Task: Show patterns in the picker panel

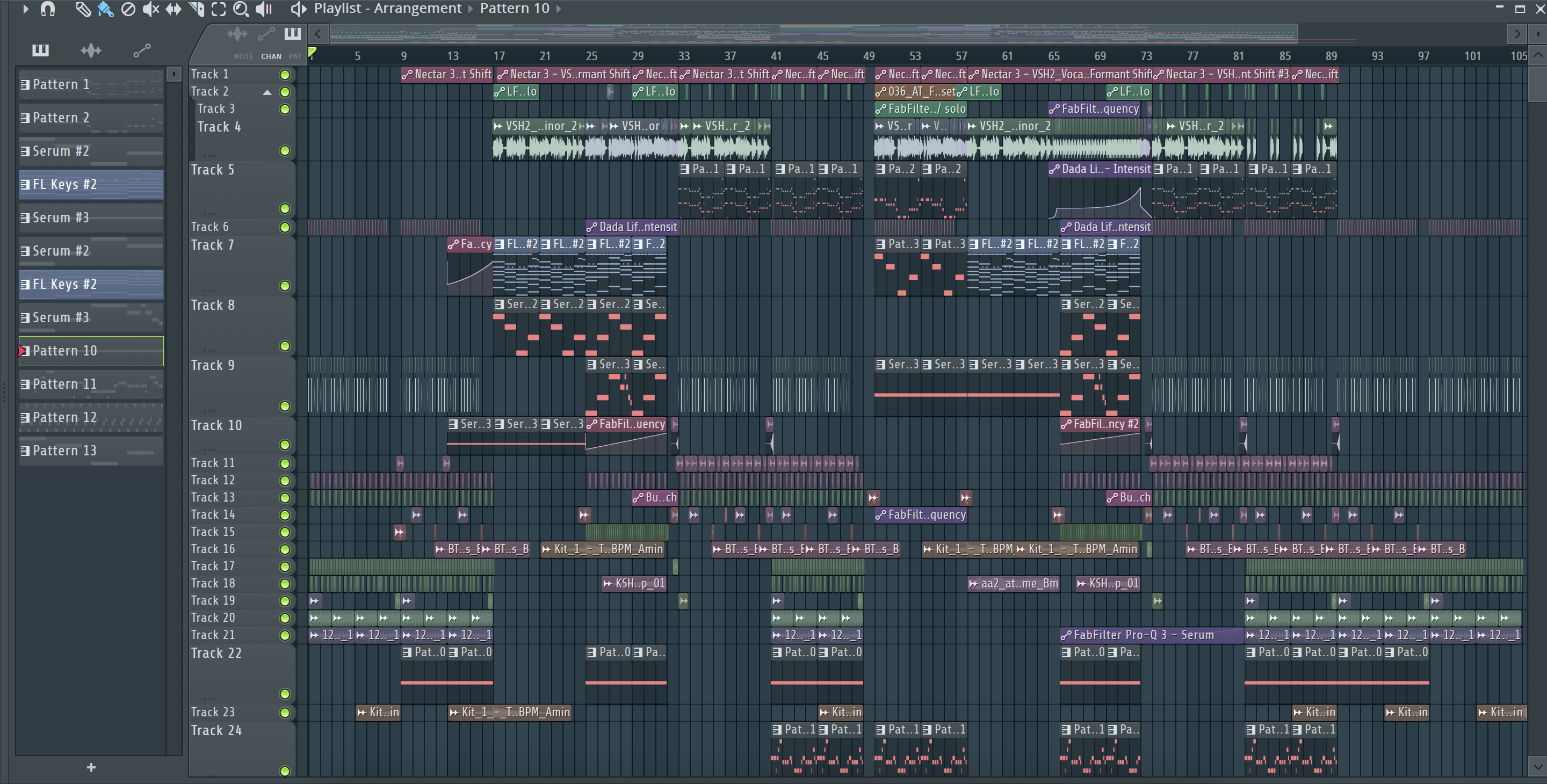Action: 40,50
